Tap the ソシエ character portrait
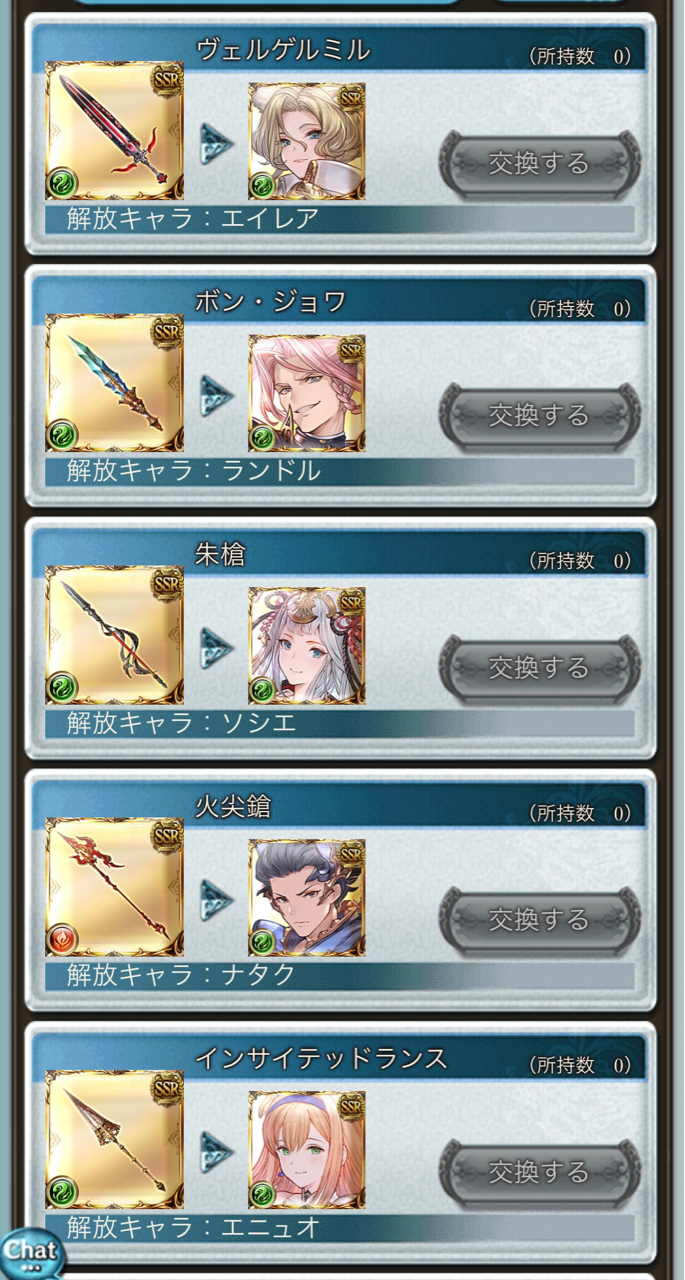The image size is (685, 1280). click(x=307, y=646)
